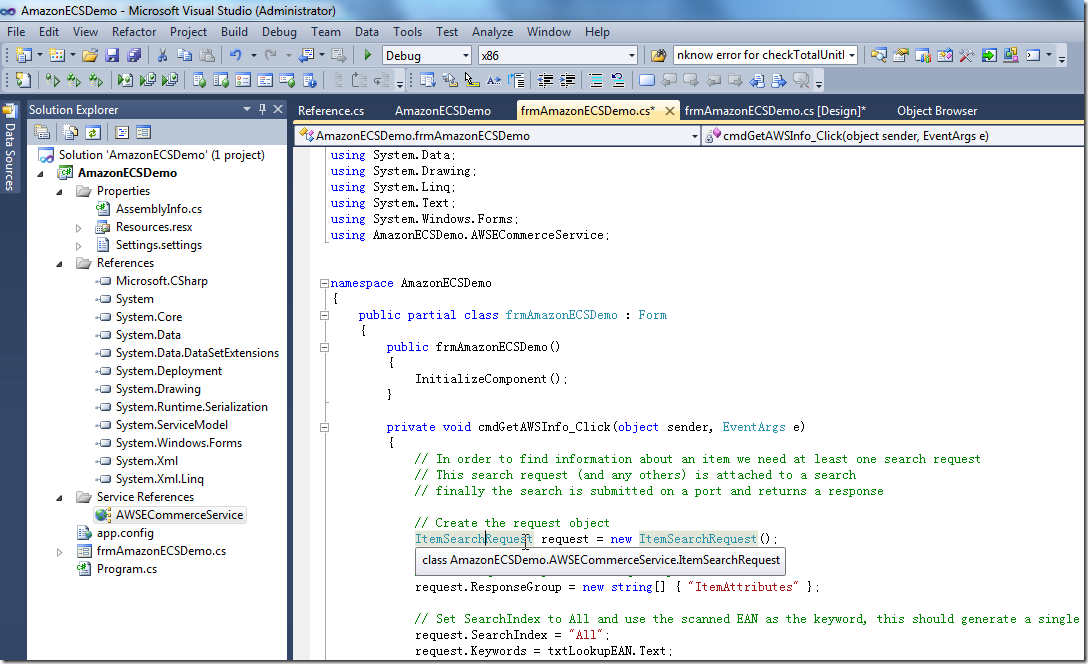Image resolution: width=1088 pixels, height=664 pixels.
Task: Open the Refactor menu
Action: click(134, 32)
